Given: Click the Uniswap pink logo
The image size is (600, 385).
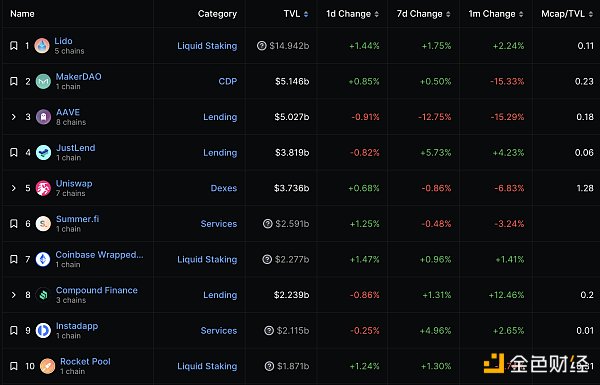Looking at the screenshot, I should coord(43,188).
